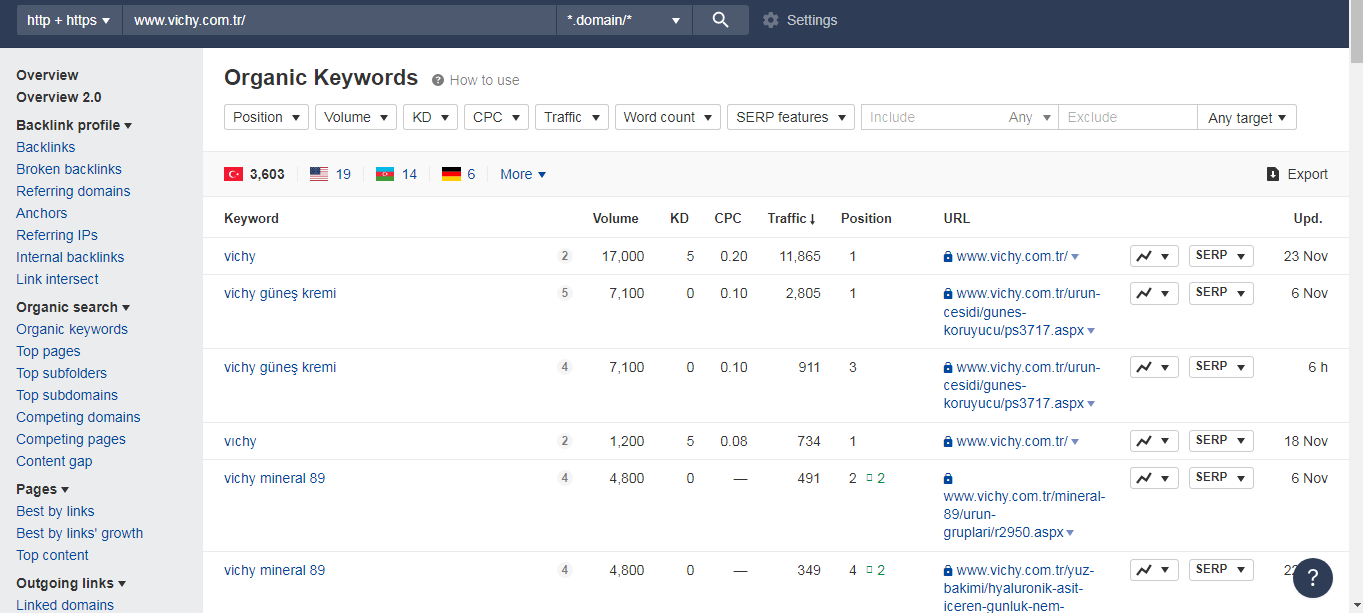Open http + https protocol dropdown
Viewport: 1363px width, 613px height.
(x=69, y=20)
